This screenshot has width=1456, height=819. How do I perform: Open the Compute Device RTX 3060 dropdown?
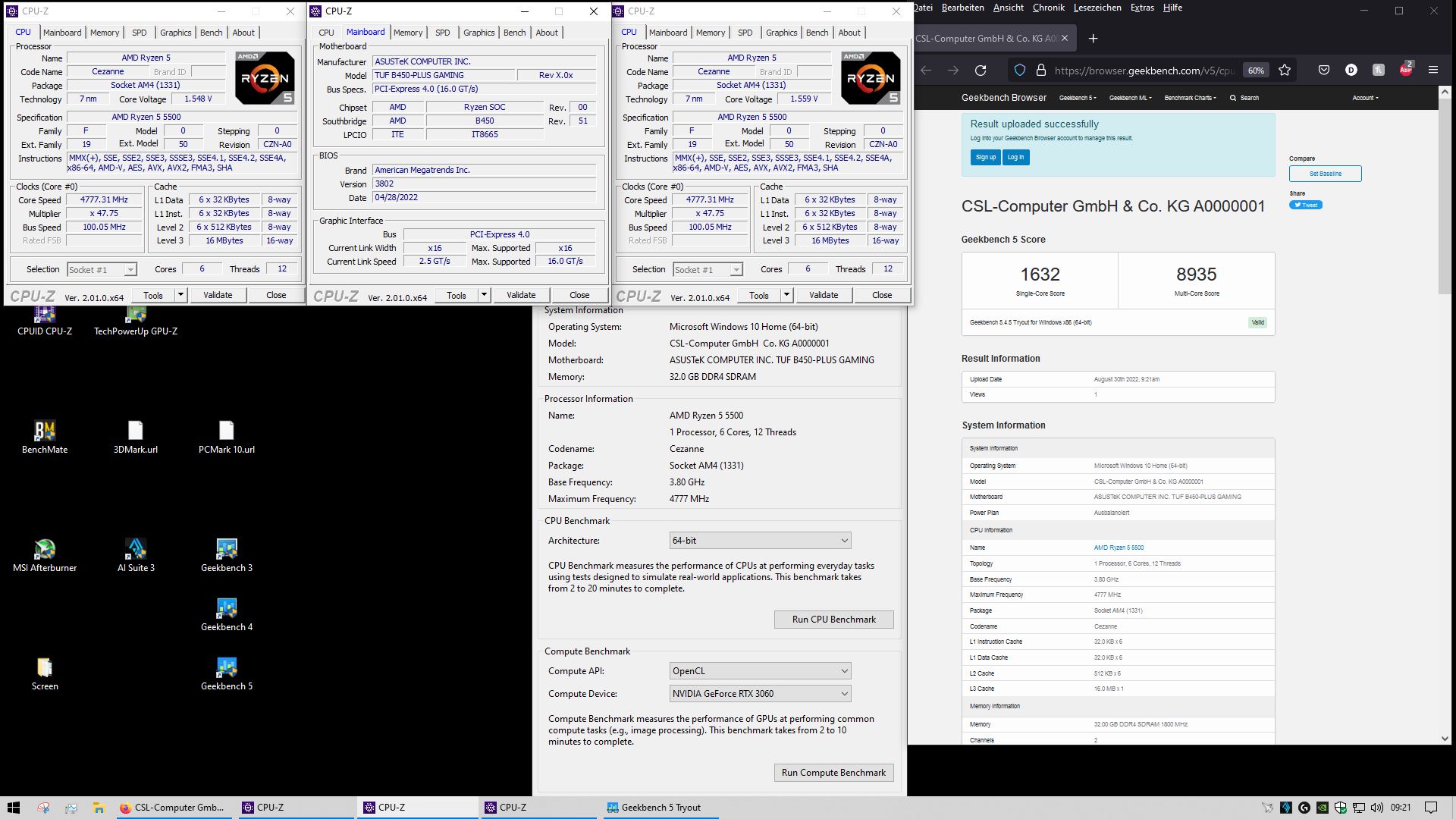760,694
